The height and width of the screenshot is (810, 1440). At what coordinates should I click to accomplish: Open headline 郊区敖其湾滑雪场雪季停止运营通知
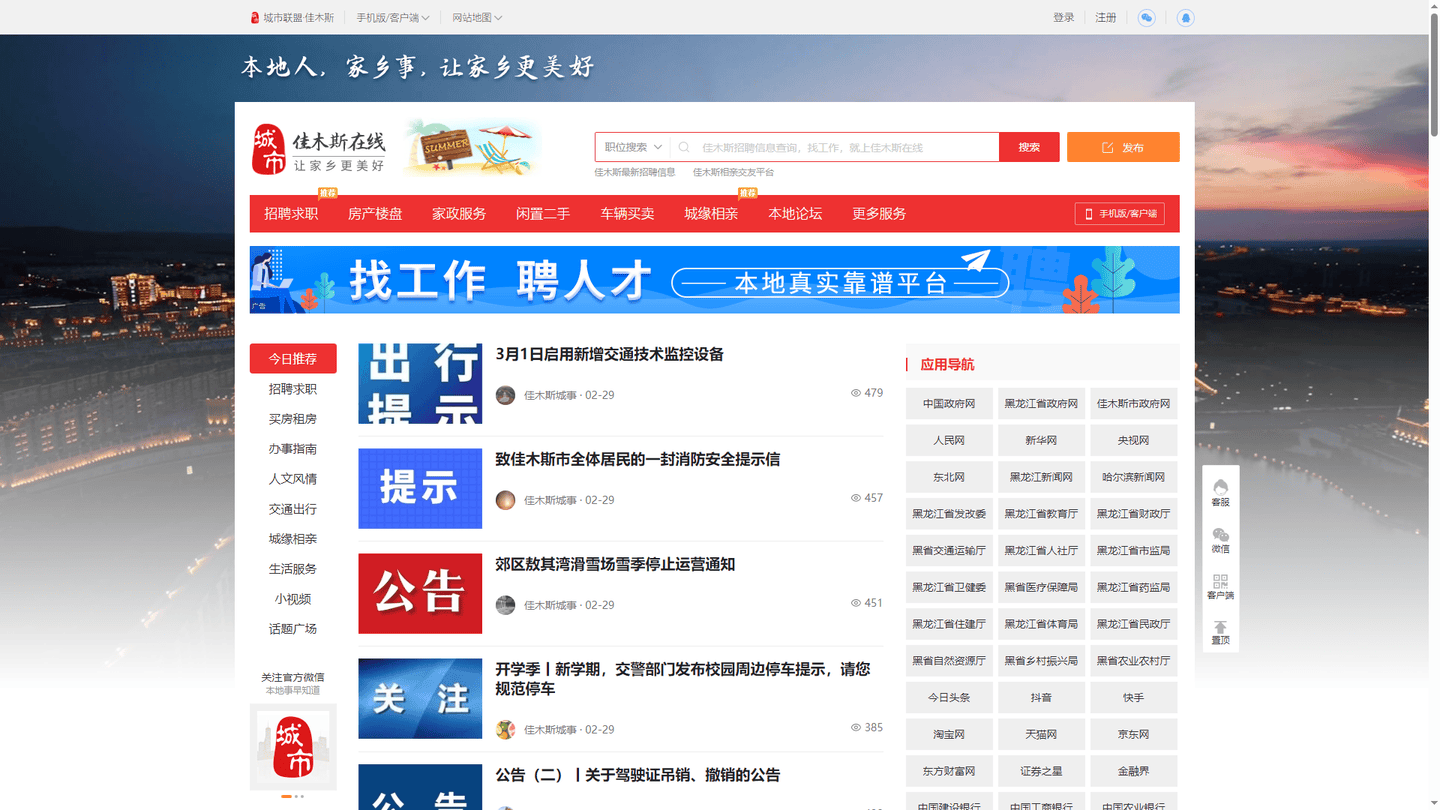pyautogui.click(x=615, y=564)
